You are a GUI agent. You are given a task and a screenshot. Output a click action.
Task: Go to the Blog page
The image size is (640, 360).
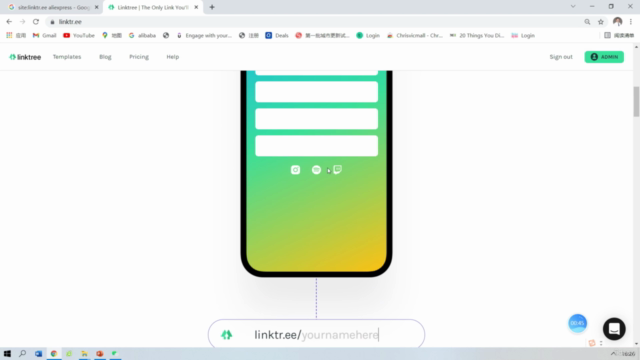(105, 57)
